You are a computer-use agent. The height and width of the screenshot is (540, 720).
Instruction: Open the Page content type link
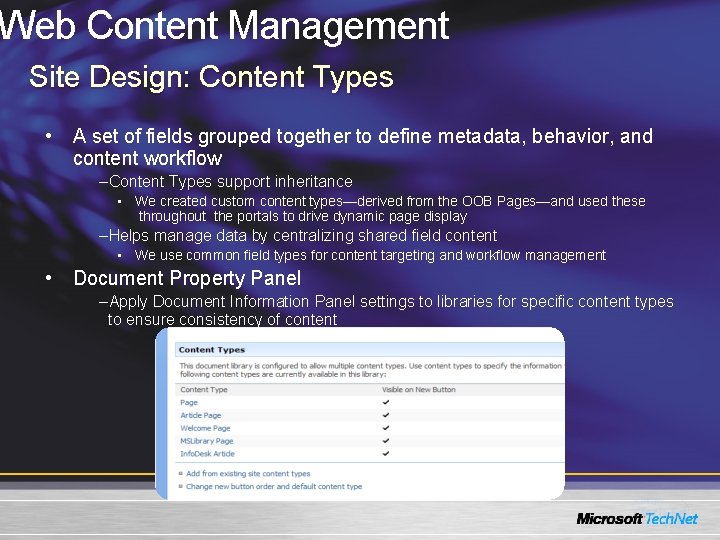pyautogui.click(x=189, y=403)
